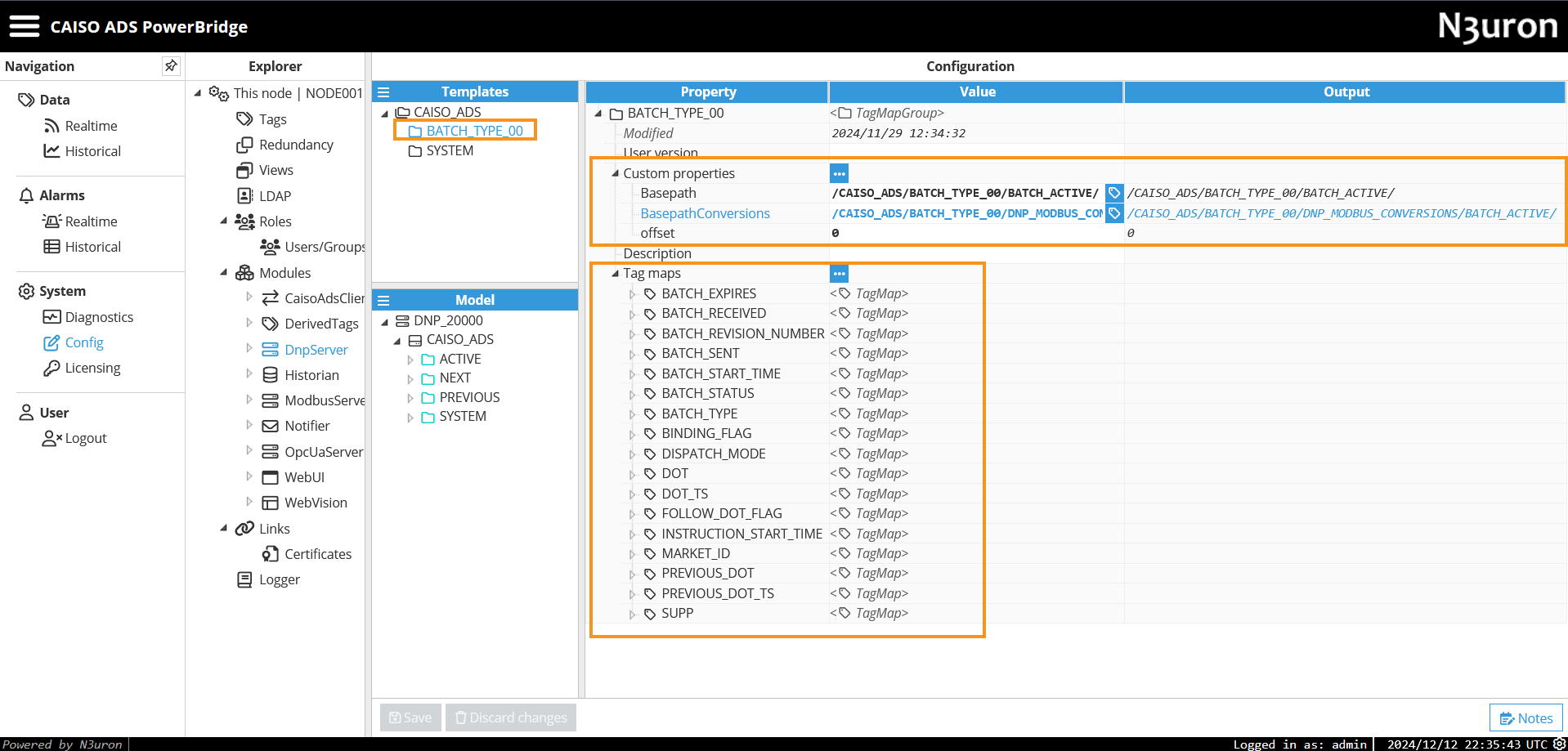Click the N3uron logo

[1498, 27]
